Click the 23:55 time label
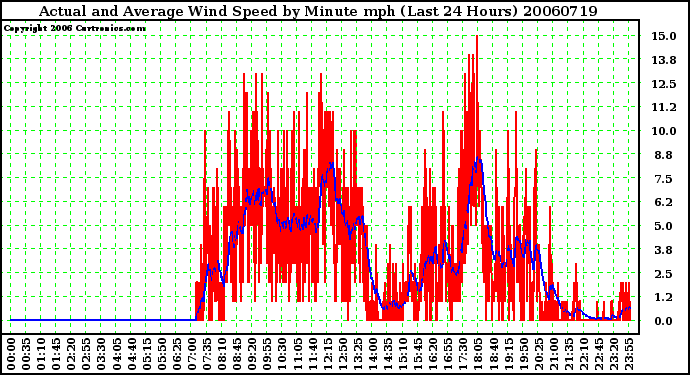The image size is (690, 375). 629,354
